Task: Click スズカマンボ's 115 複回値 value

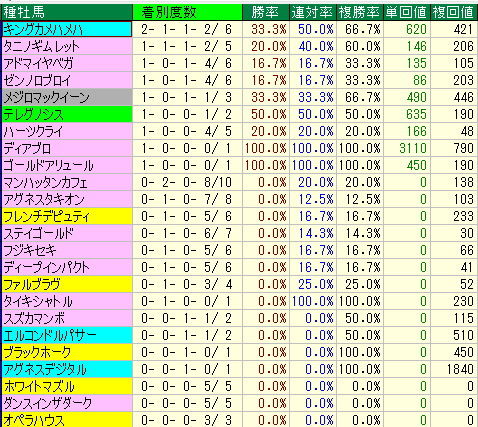Action: [x=463, y=318]
